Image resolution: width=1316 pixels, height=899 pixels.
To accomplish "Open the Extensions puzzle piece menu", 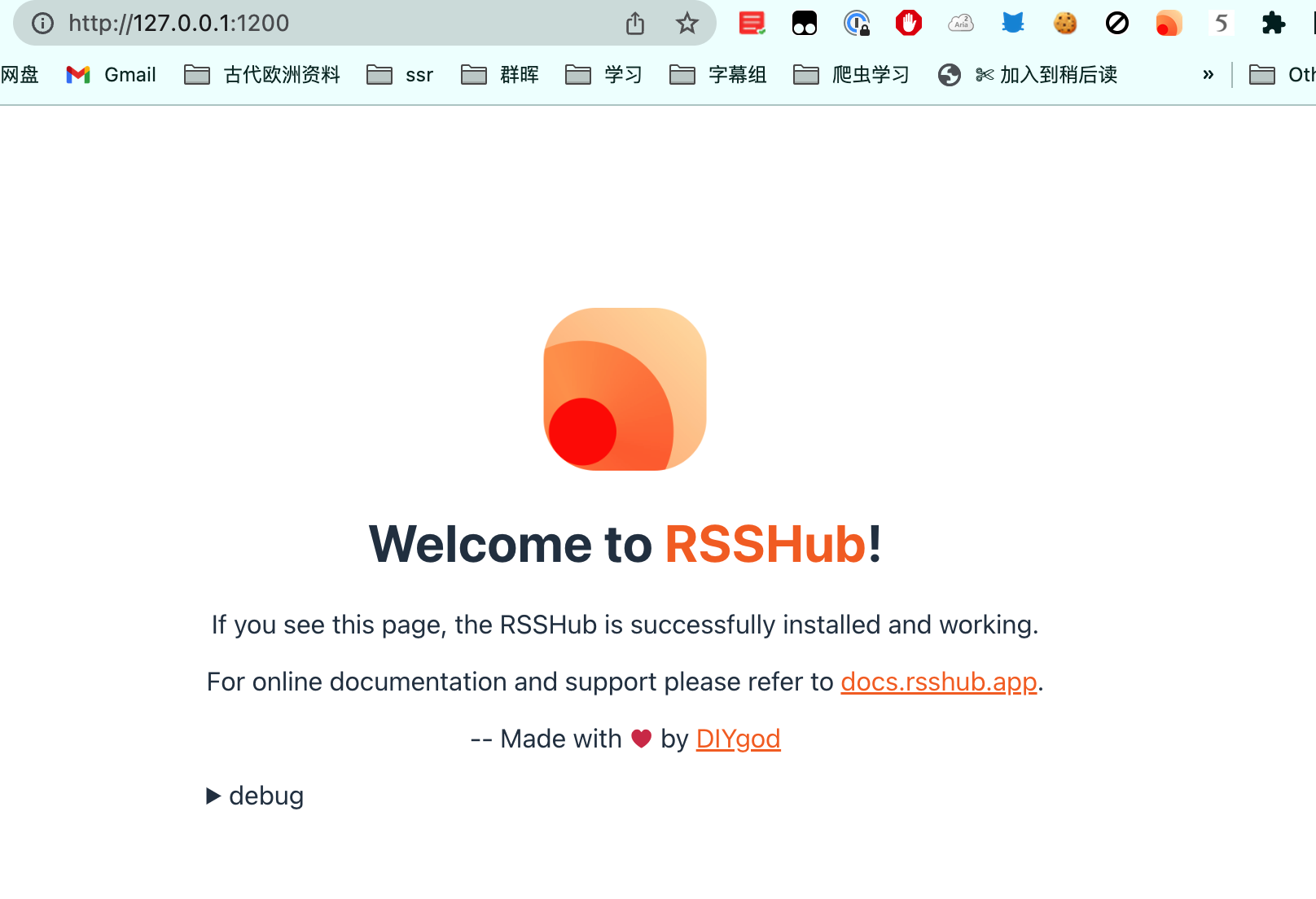I will point(1274,24).
